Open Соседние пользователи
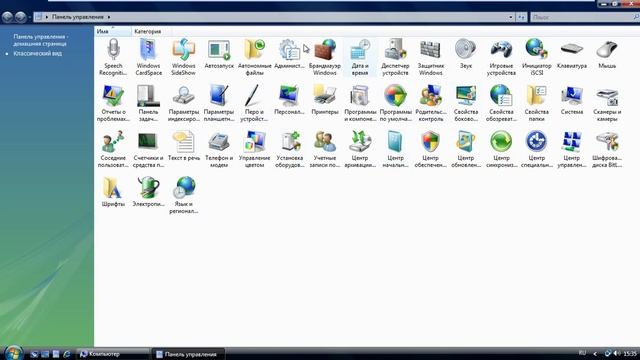Image resolution: width=640 pixels, height=360 pixels. coord(113,149)
